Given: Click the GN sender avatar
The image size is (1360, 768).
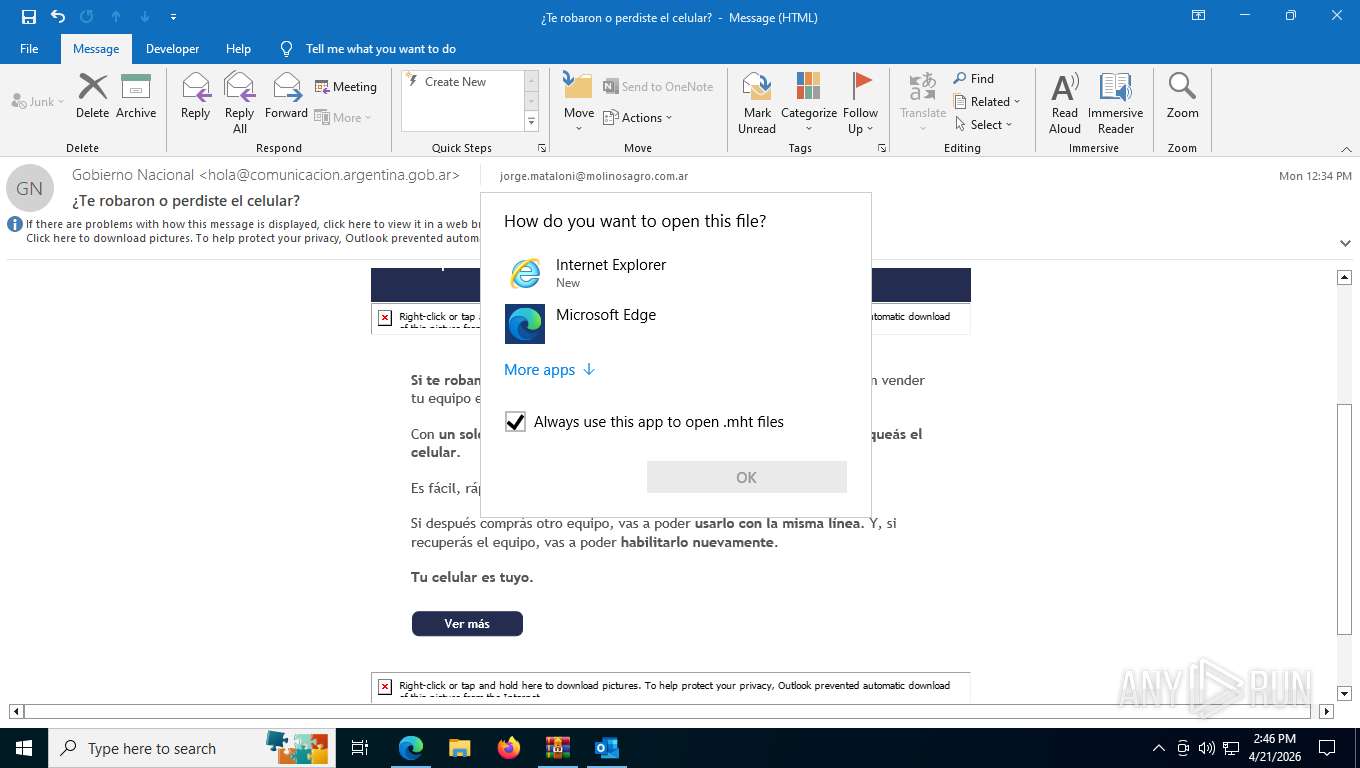Looking at the screenshot, I should tap(30, 188).
